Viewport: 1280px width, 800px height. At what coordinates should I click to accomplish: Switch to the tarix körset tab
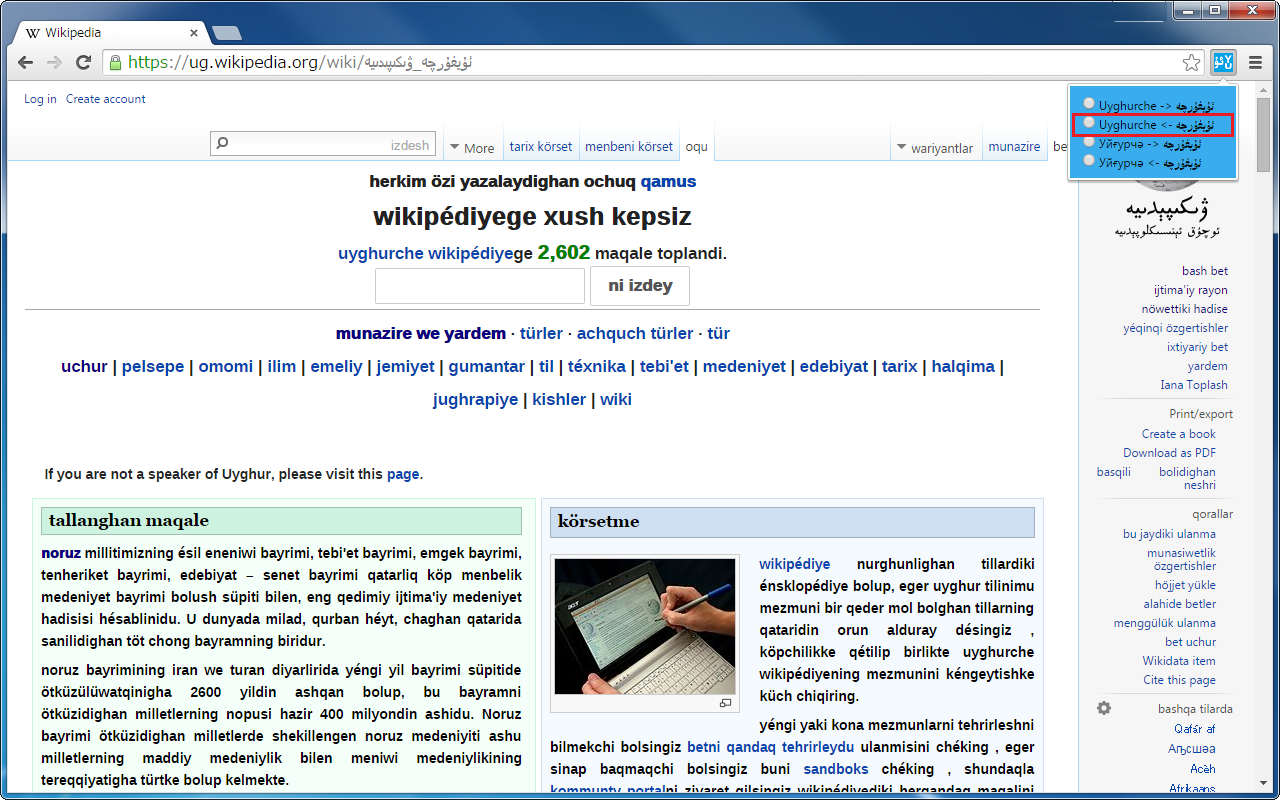tap(540, 147)
